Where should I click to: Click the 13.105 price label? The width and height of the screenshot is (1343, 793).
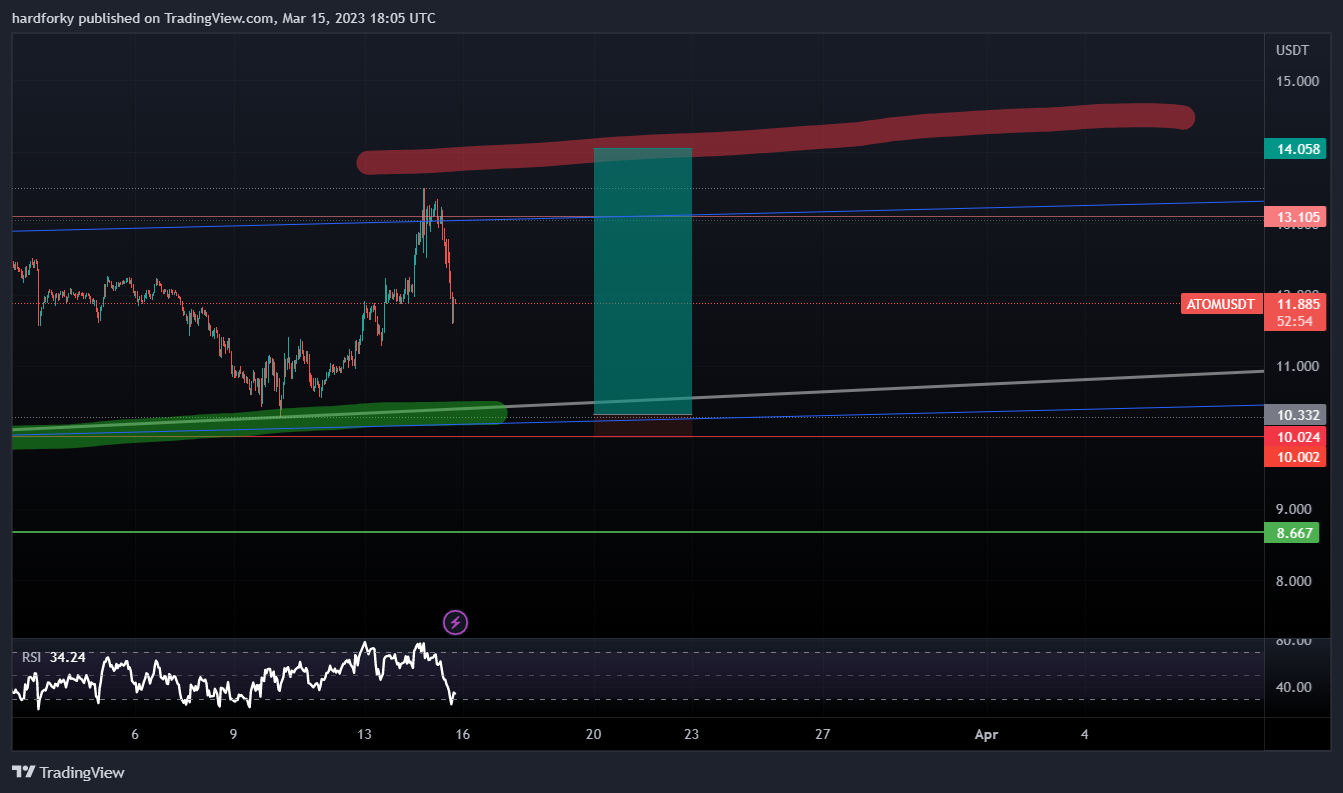tap(1295, 217)
